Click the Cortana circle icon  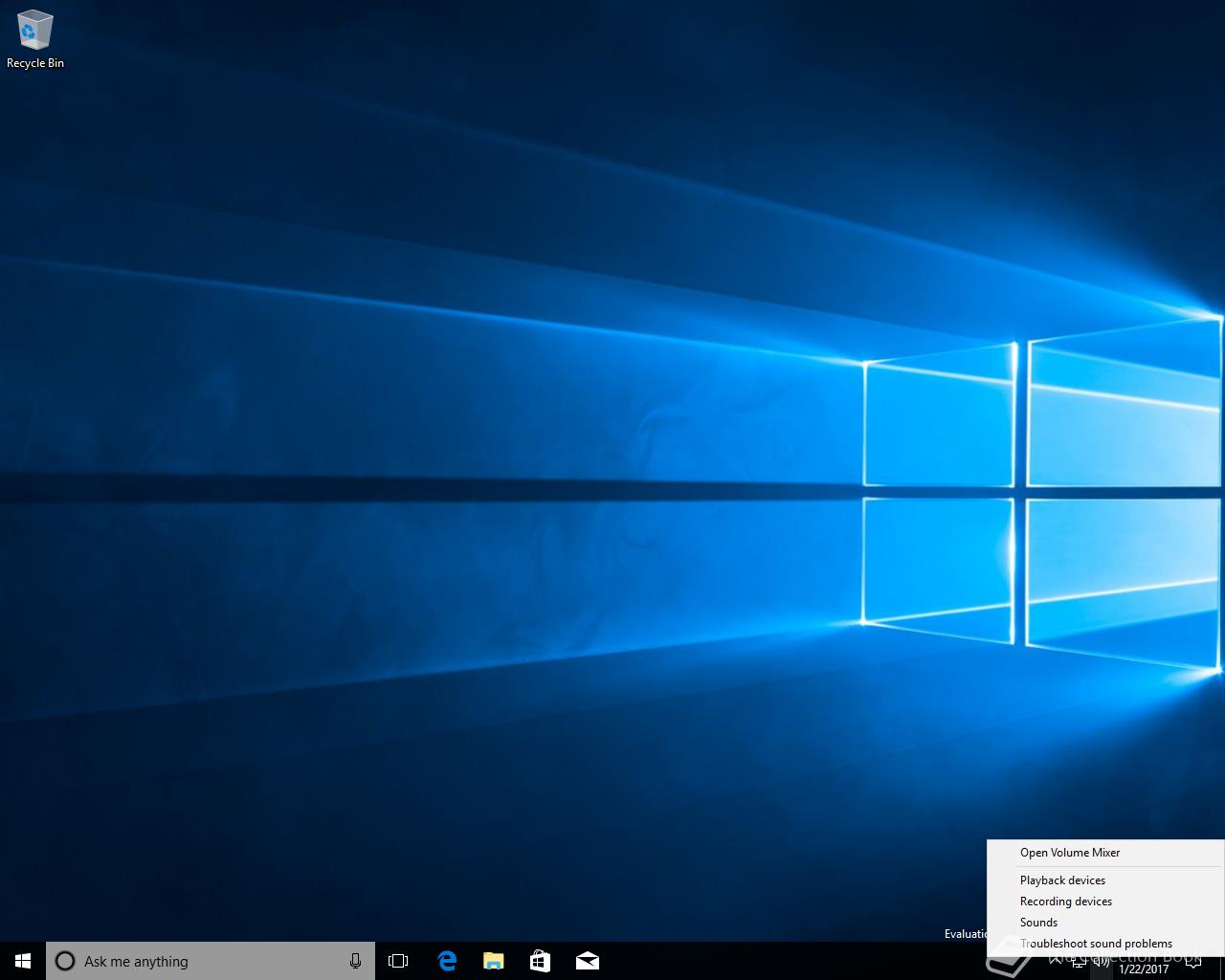65,961
